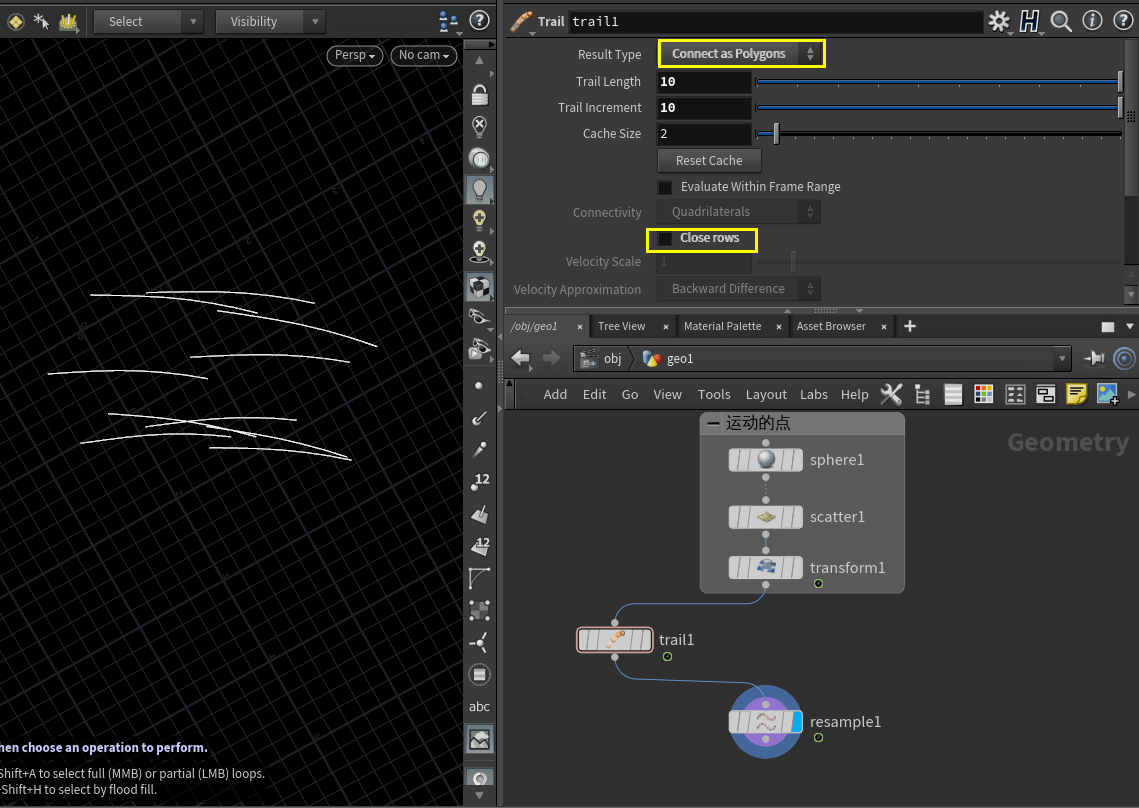Switch to the Asset Browser tab

coord(831,326)
